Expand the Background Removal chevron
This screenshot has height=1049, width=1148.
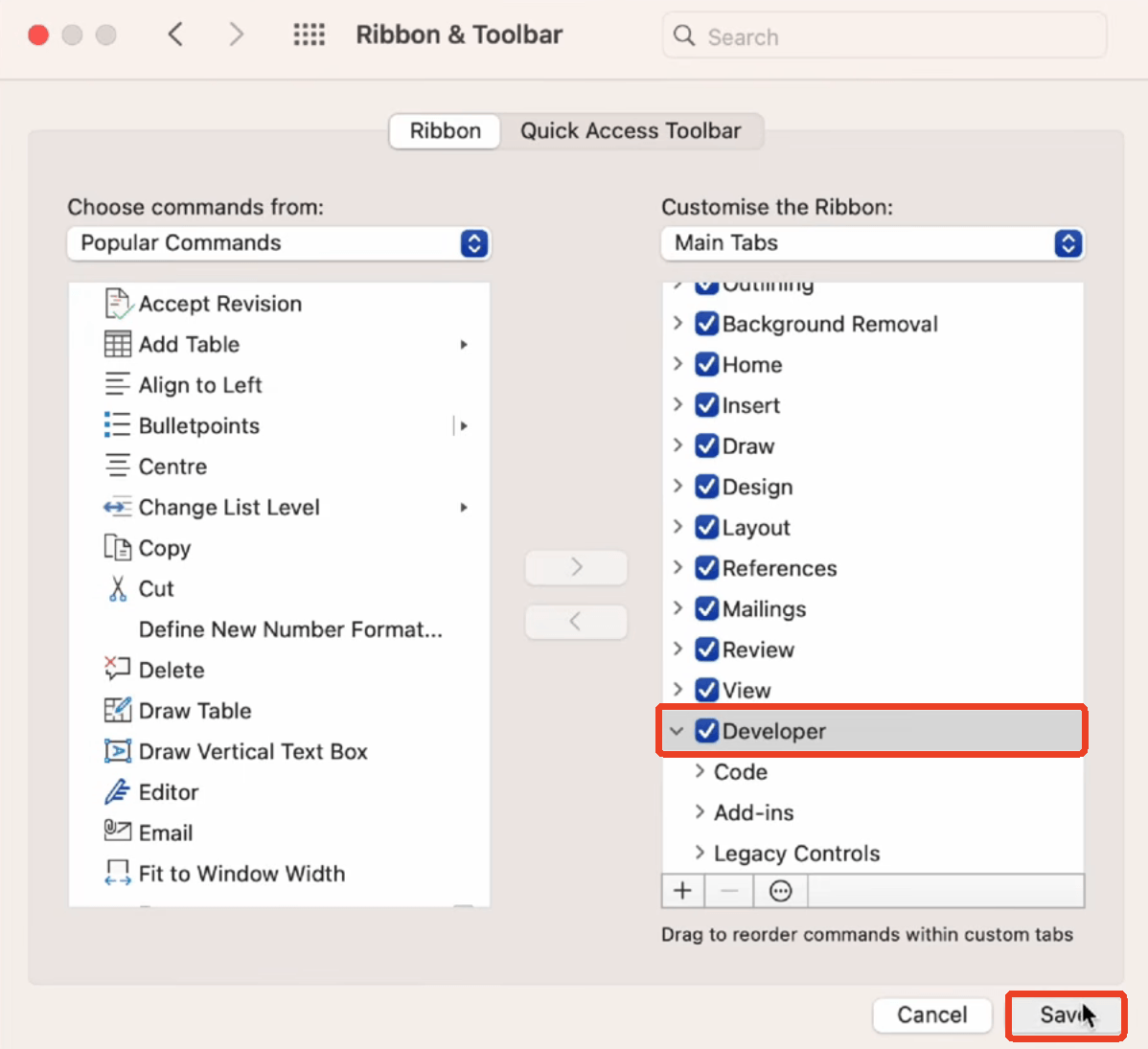click(x=677, y=323)
